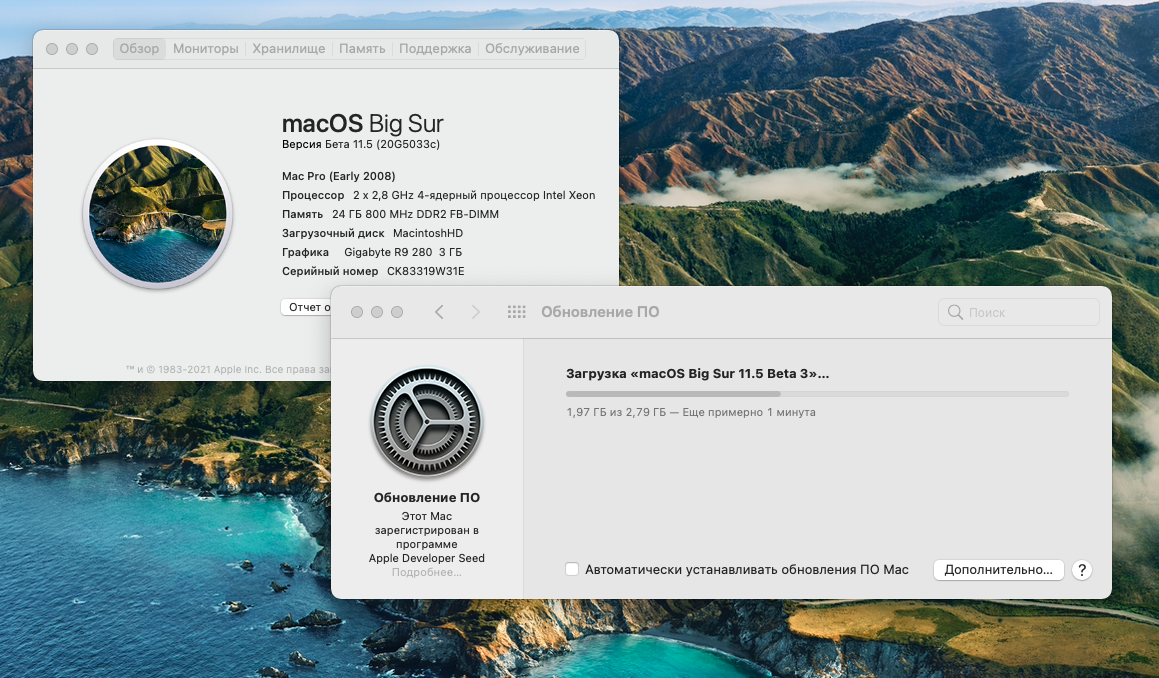Click the Mac Pro (Early 2008) model text

tap(339, 176)
